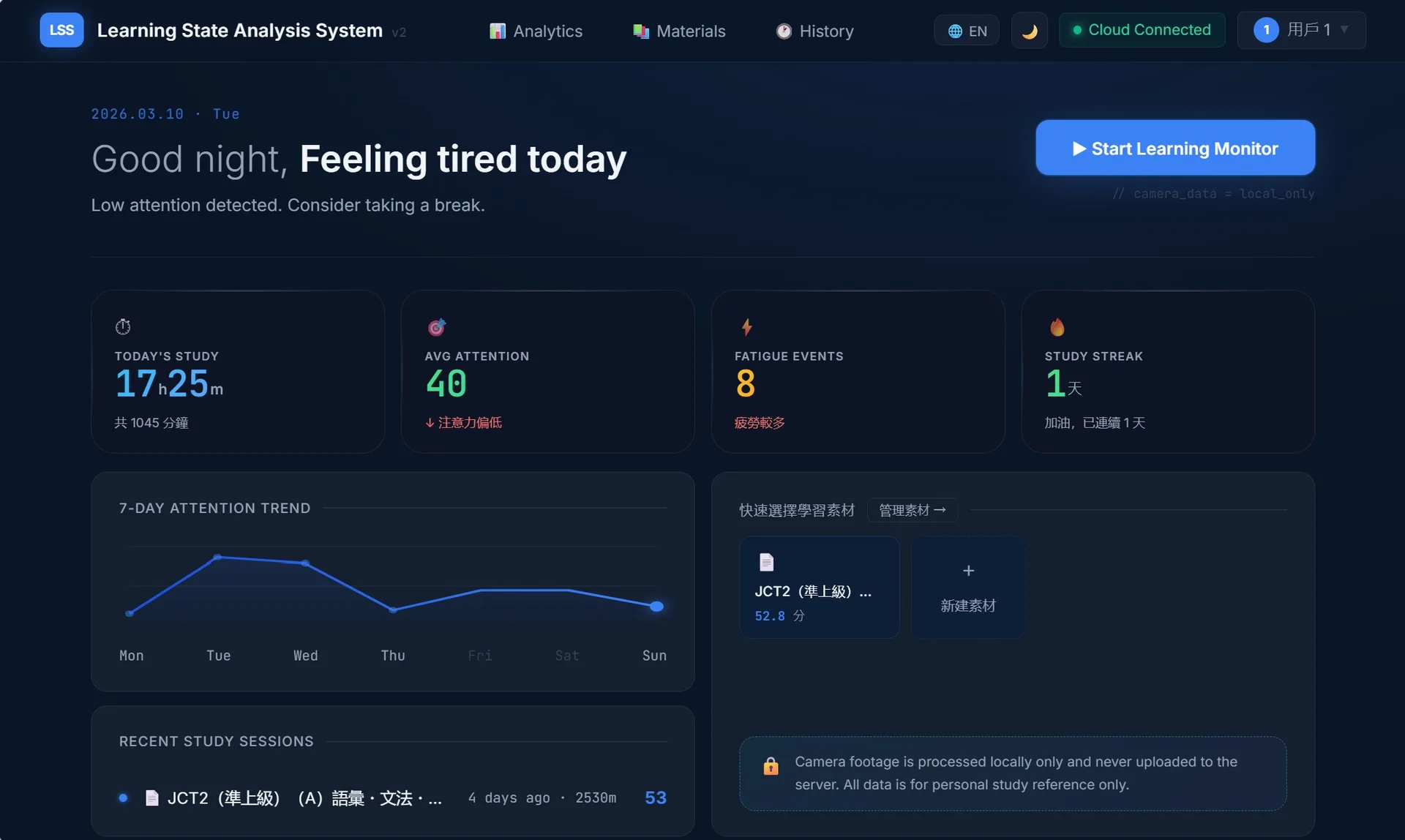Open the Materials section from navbar

678,31
